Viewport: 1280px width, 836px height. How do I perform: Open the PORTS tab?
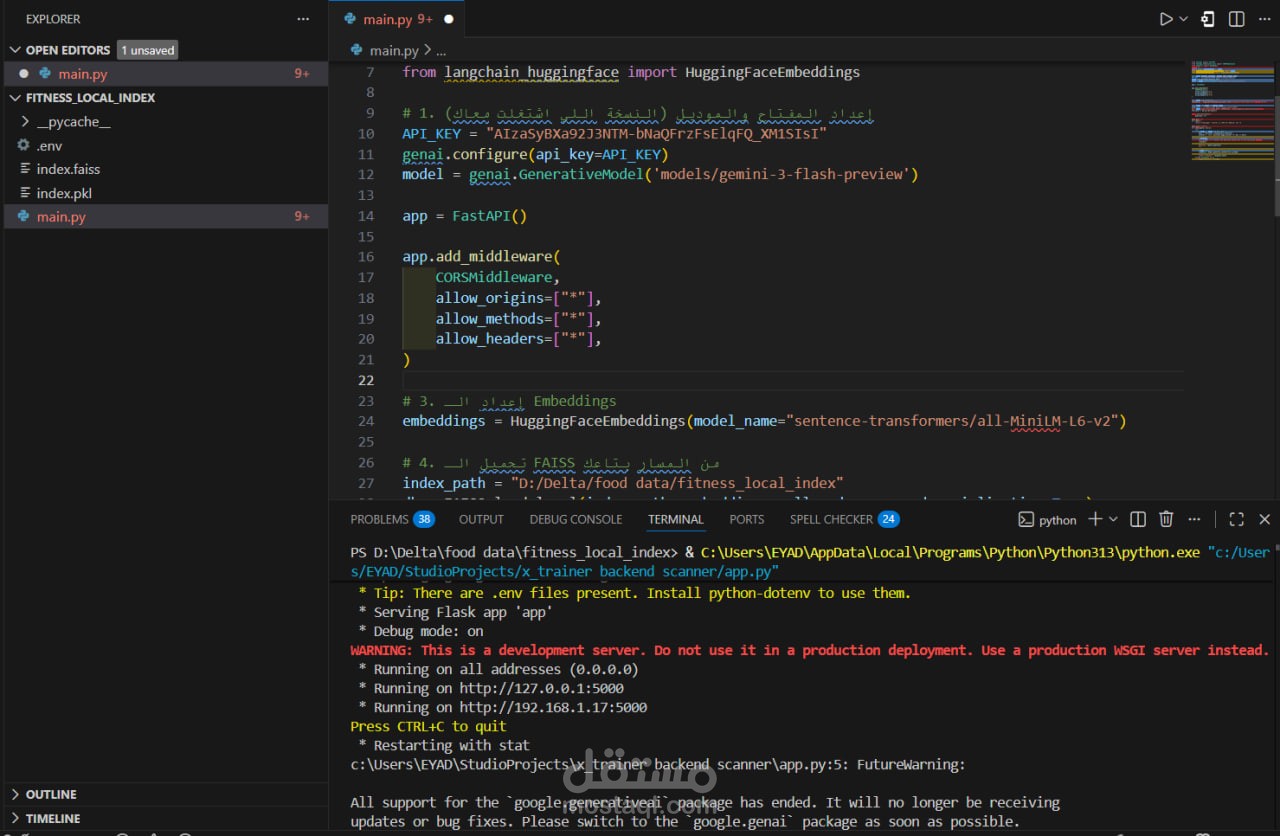click(x=747, y=519)
